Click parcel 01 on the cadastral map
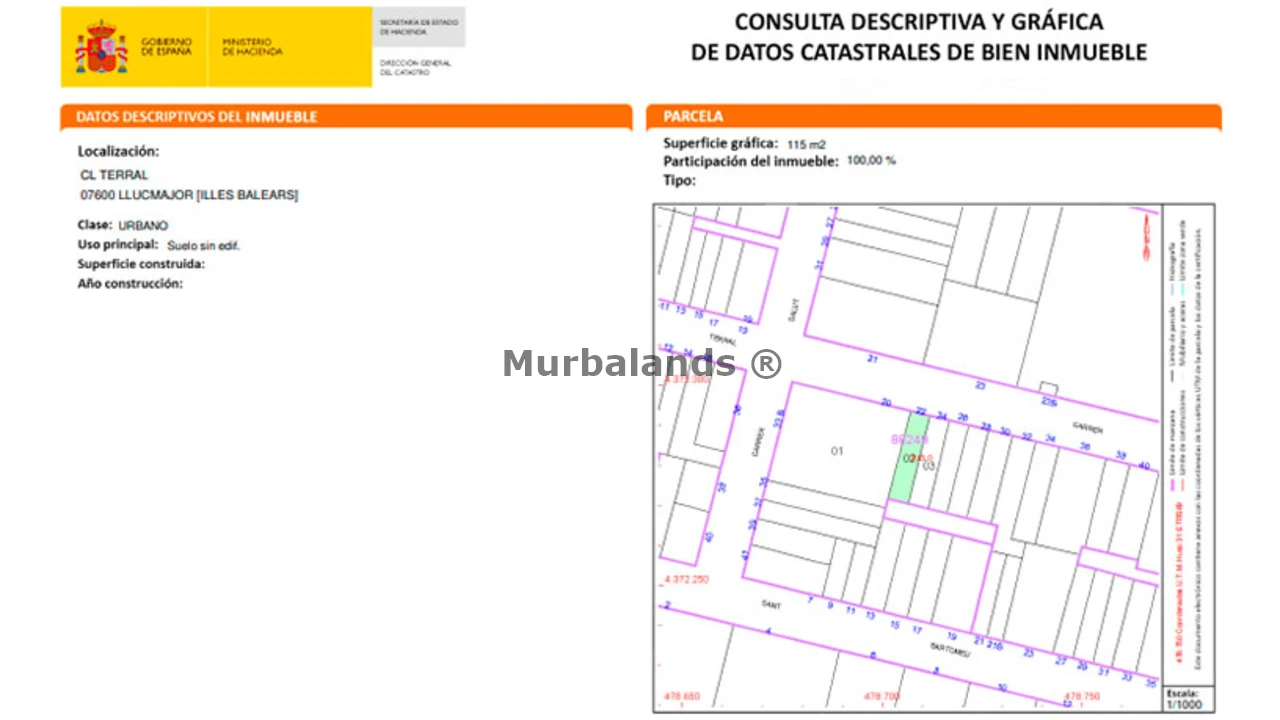This screenshot has width=1280, height=720. (x=837, y=451)
